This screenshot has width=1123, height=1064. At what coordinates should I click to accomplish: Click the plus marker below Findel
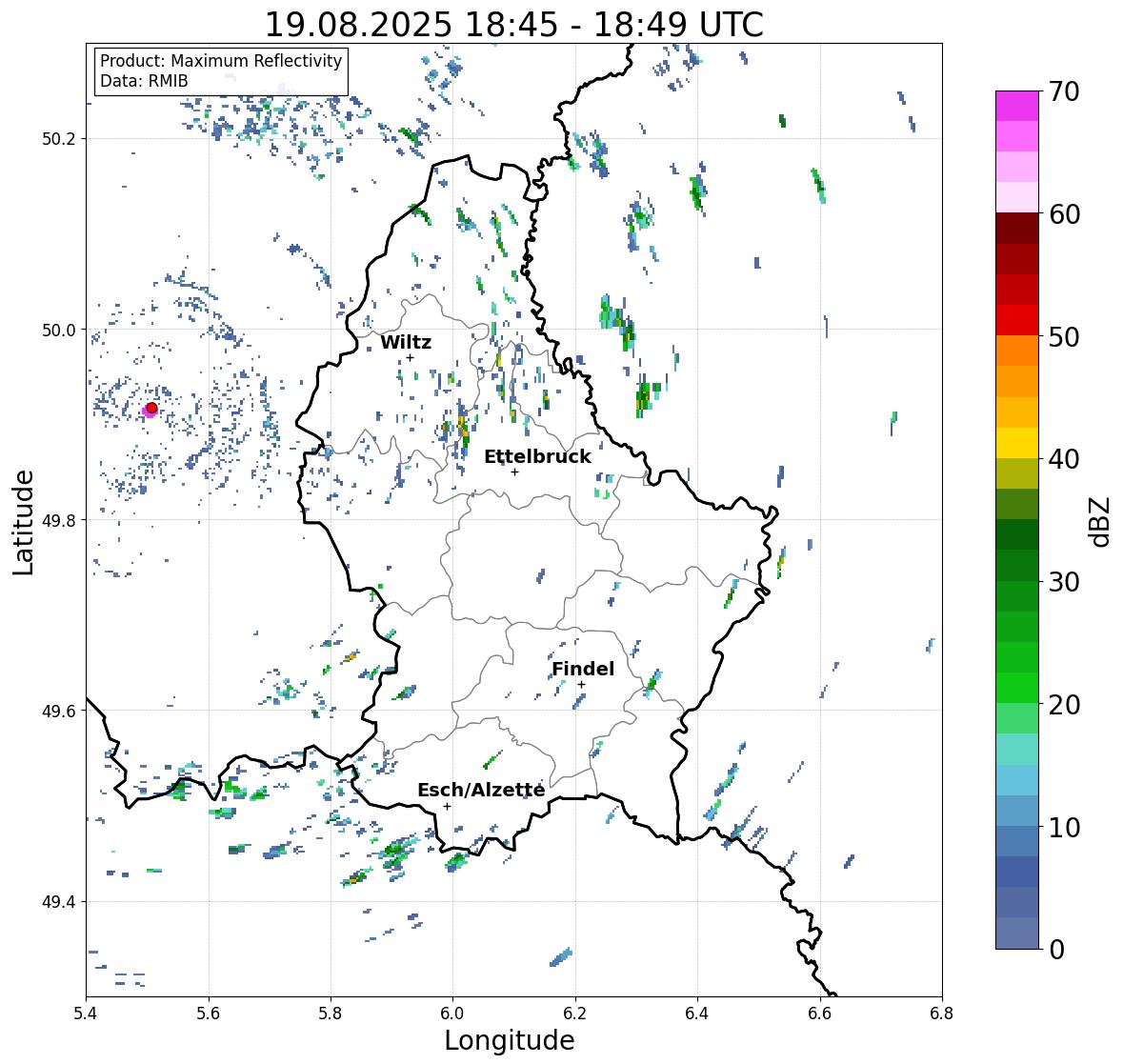[582, 685]
